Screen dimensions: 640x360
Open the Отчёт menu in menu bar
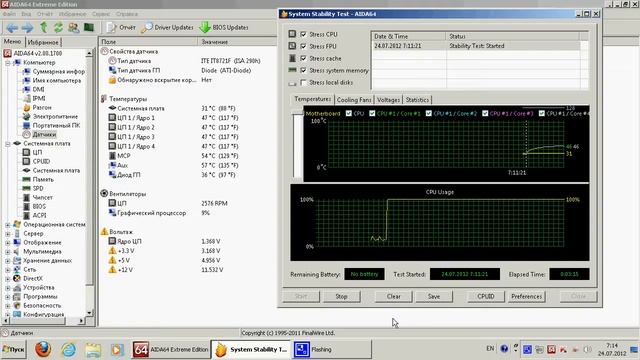45,14
